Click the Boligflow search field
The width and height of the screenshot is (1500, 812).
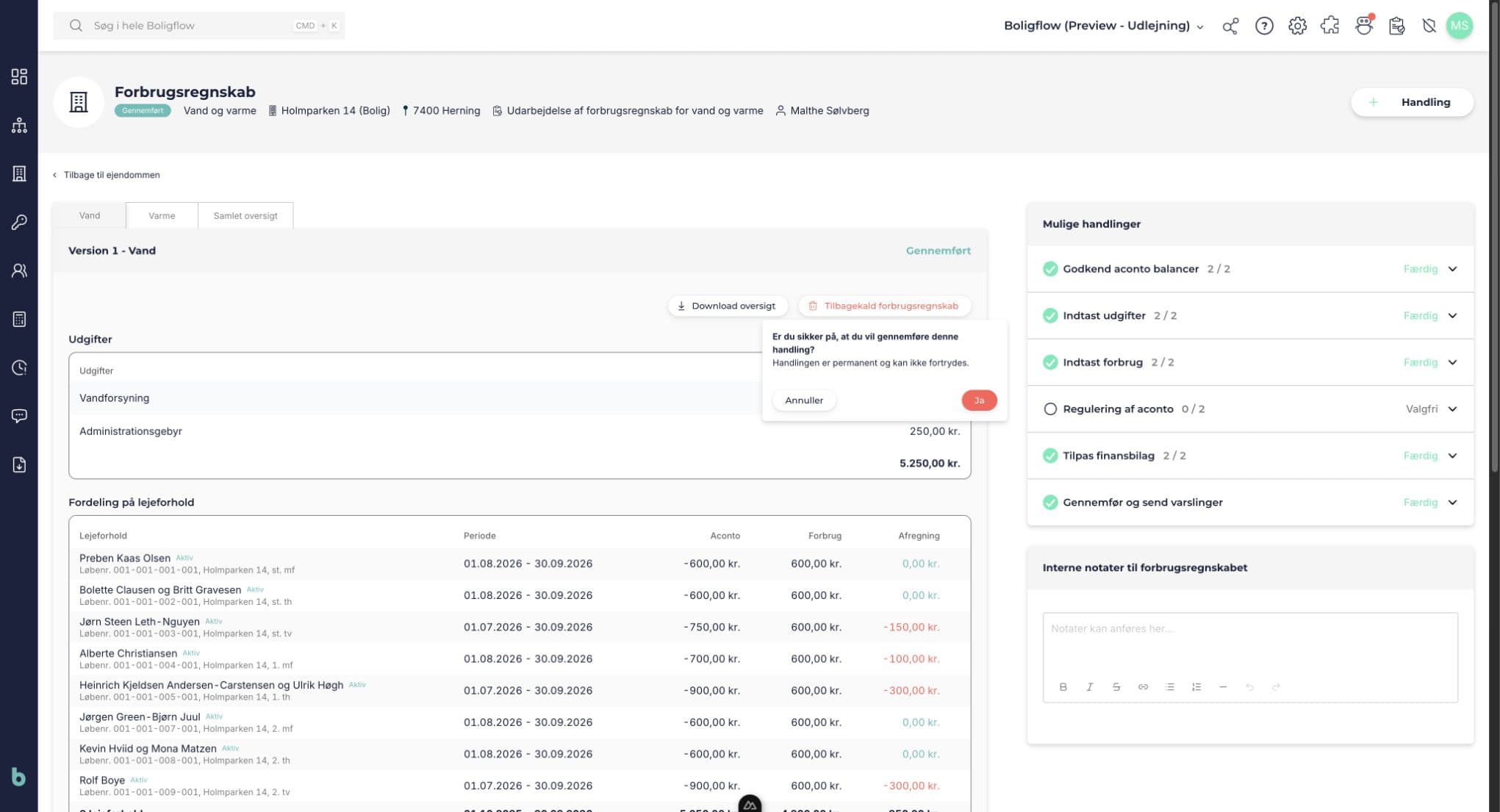tap(199, 26)
